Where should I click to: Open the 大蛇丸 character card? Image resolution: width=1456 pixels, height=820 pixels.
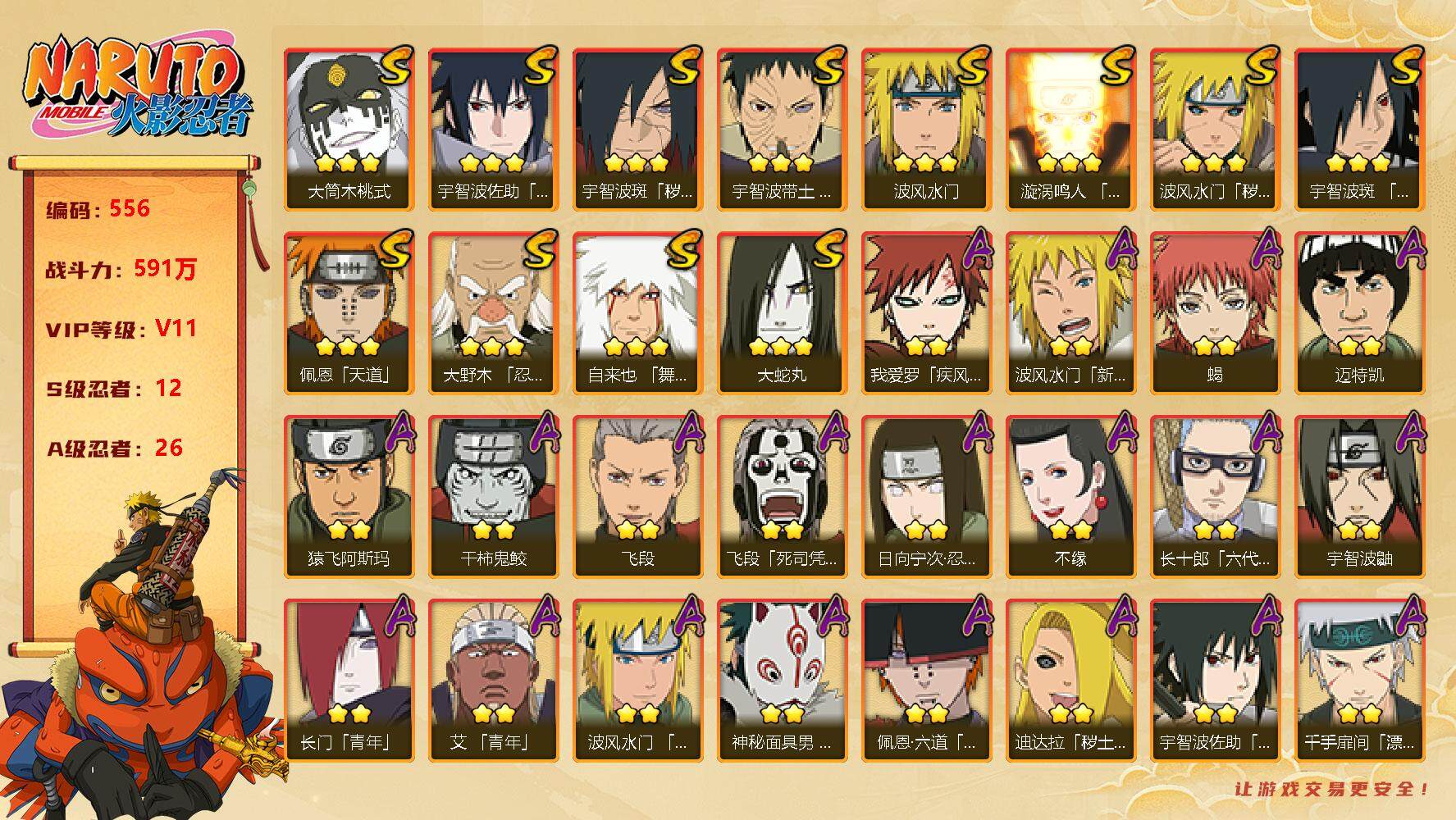(x=782, y=313)
